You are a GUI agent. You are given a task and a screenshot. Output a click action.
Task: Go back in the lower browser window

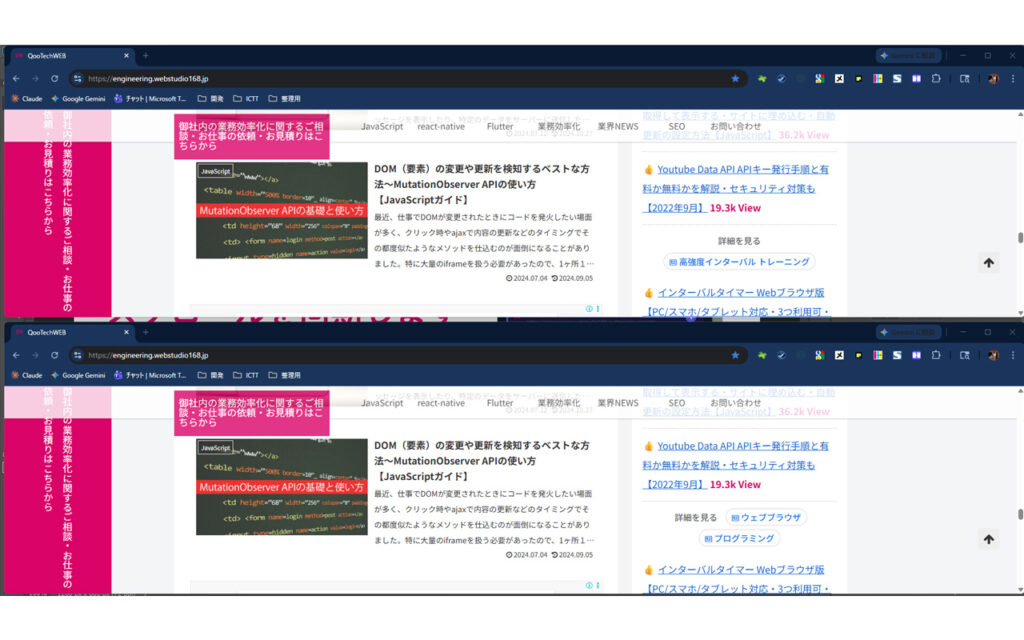(16, 355)
